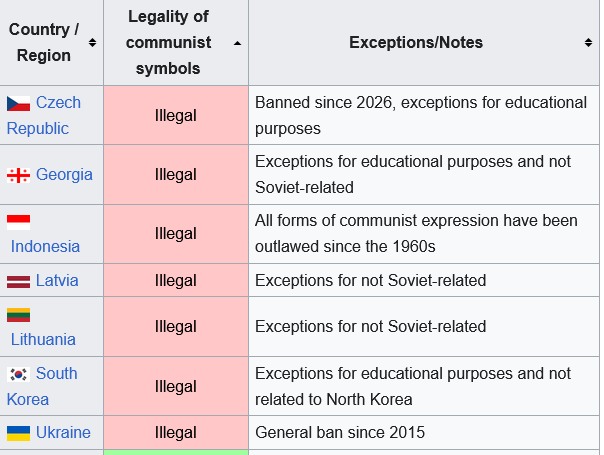Viewport: 604px width, 455px height.
Task: Open the Ukraine link
Action: click(63, 433)
